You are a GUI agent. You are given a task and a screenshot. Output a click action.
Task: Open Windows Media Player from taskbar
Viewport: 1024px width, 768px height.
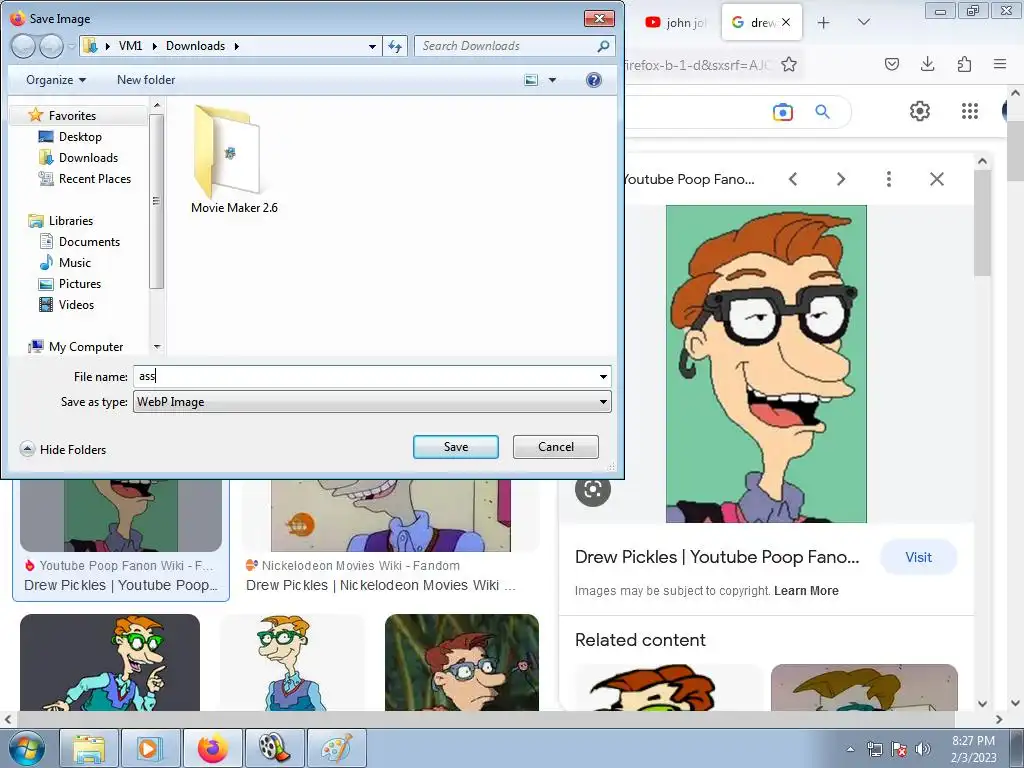coord(150,748)
